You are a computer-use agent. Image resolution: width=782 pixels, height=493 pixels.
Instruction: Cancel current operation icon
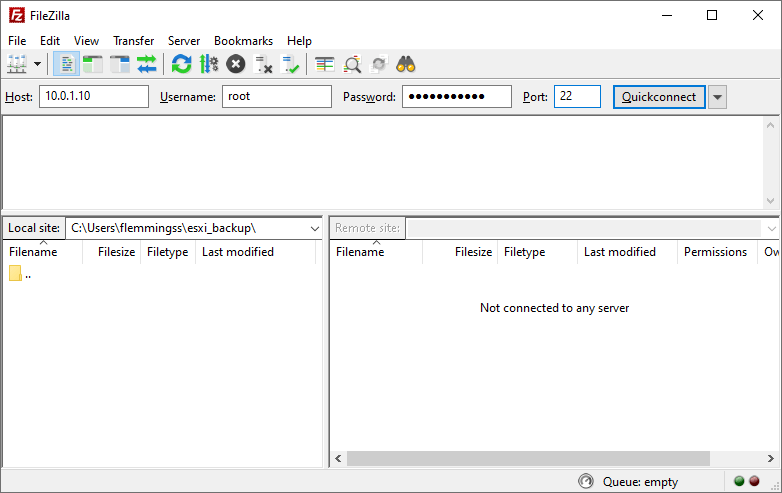[x=236, y=64]
